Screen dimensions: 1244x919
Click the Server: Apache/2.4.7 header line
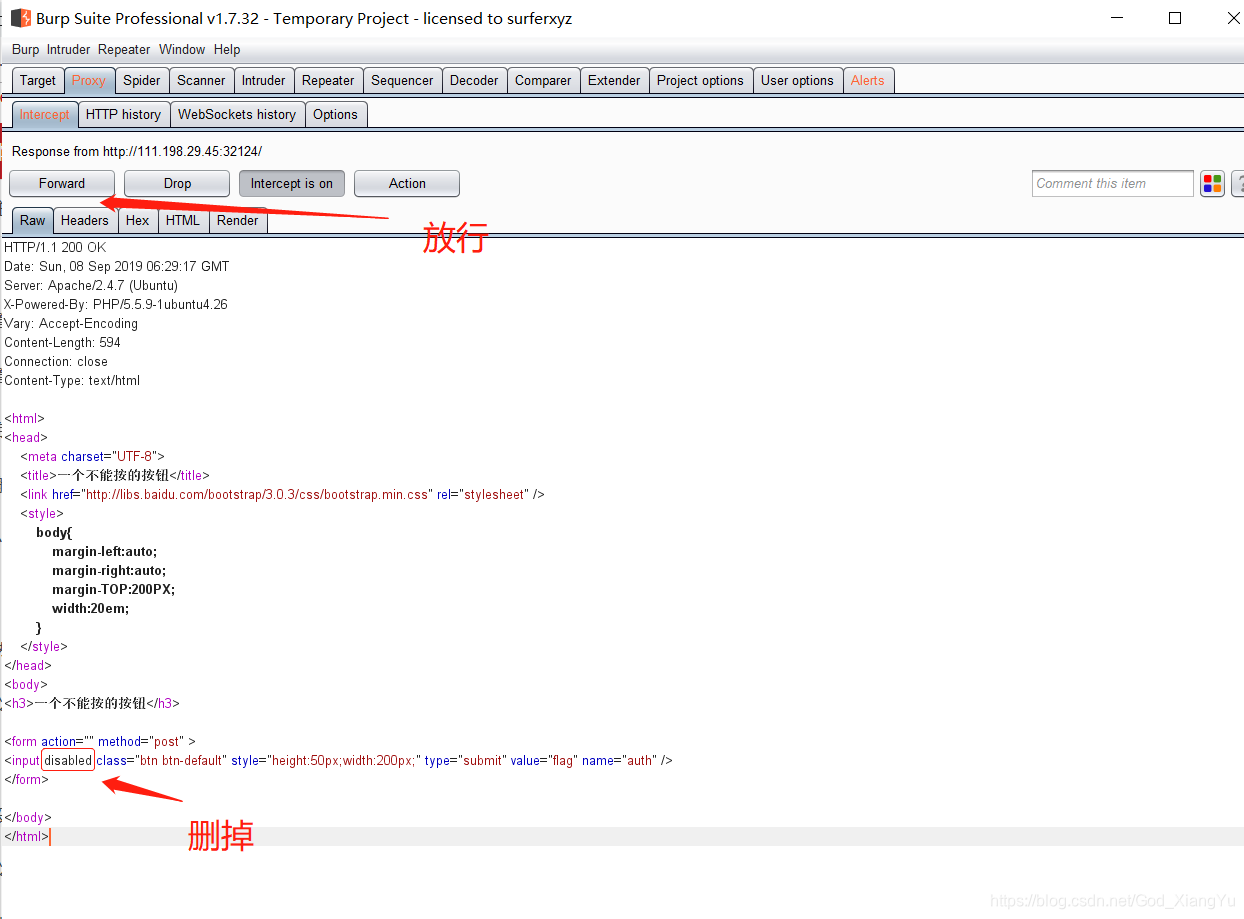pyautogui.click(x=91, y=285)
